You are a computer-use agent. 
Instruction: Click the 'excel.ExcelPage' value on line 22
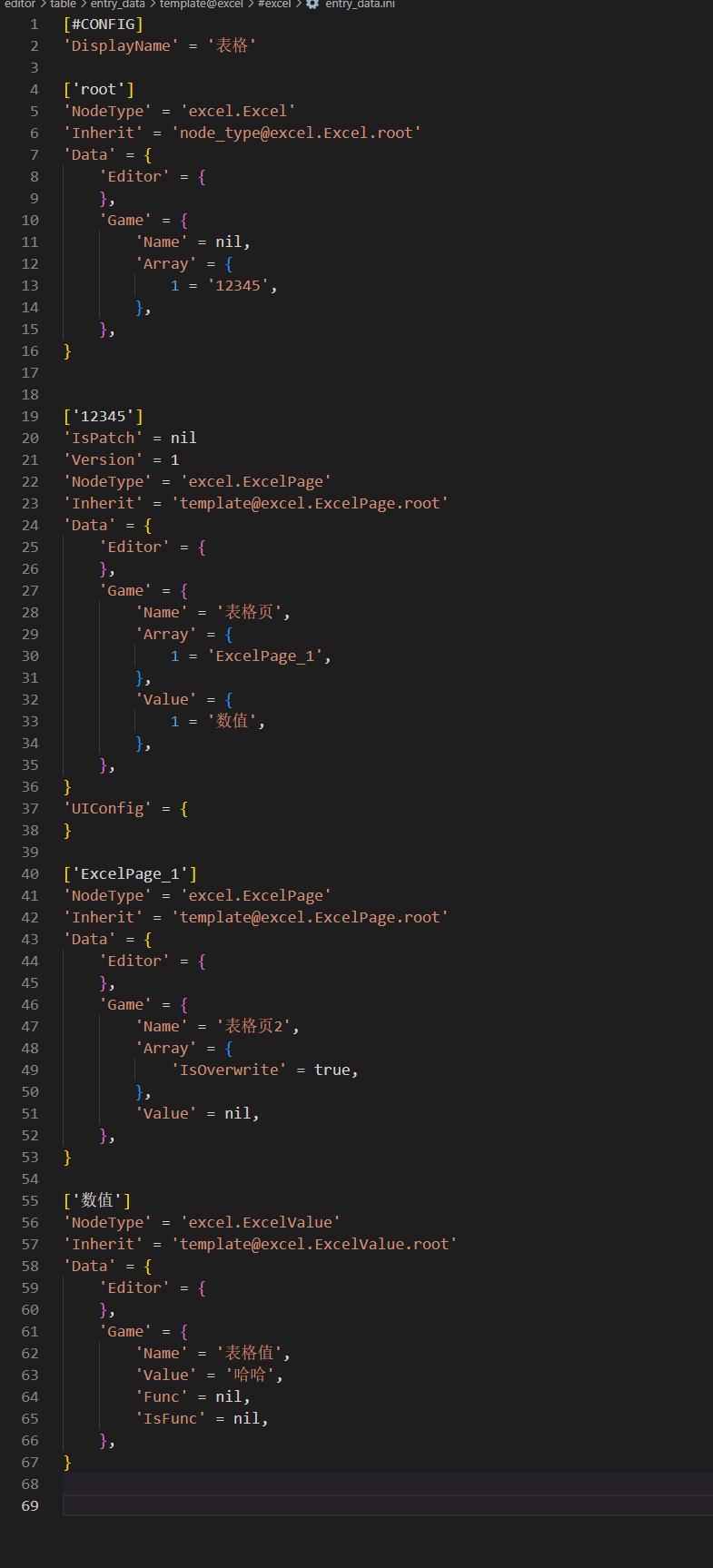[256, 481]
